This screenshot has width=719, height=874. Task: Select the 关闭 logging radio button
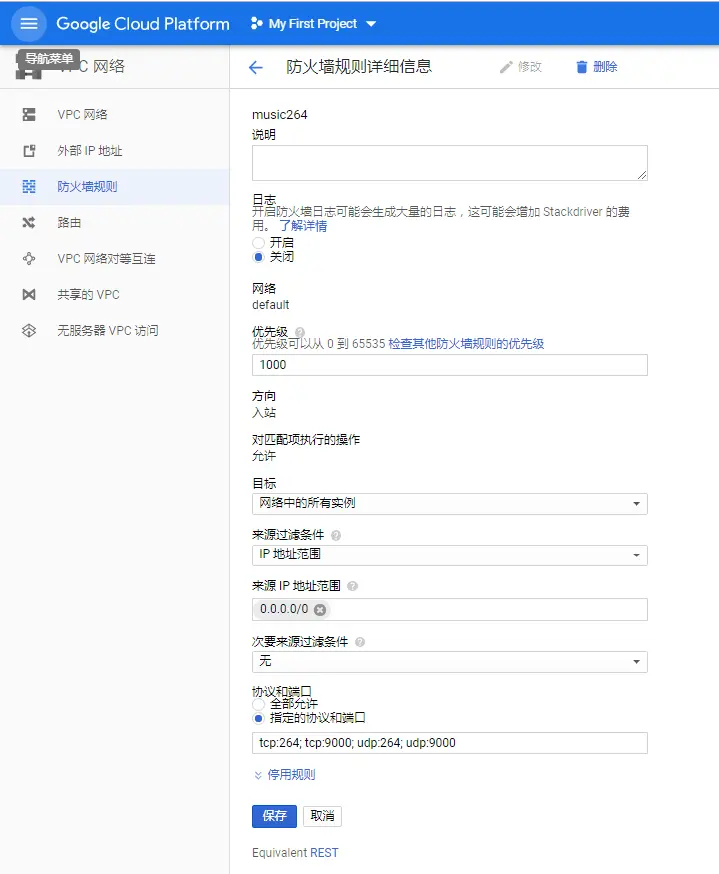pos(258,257)
